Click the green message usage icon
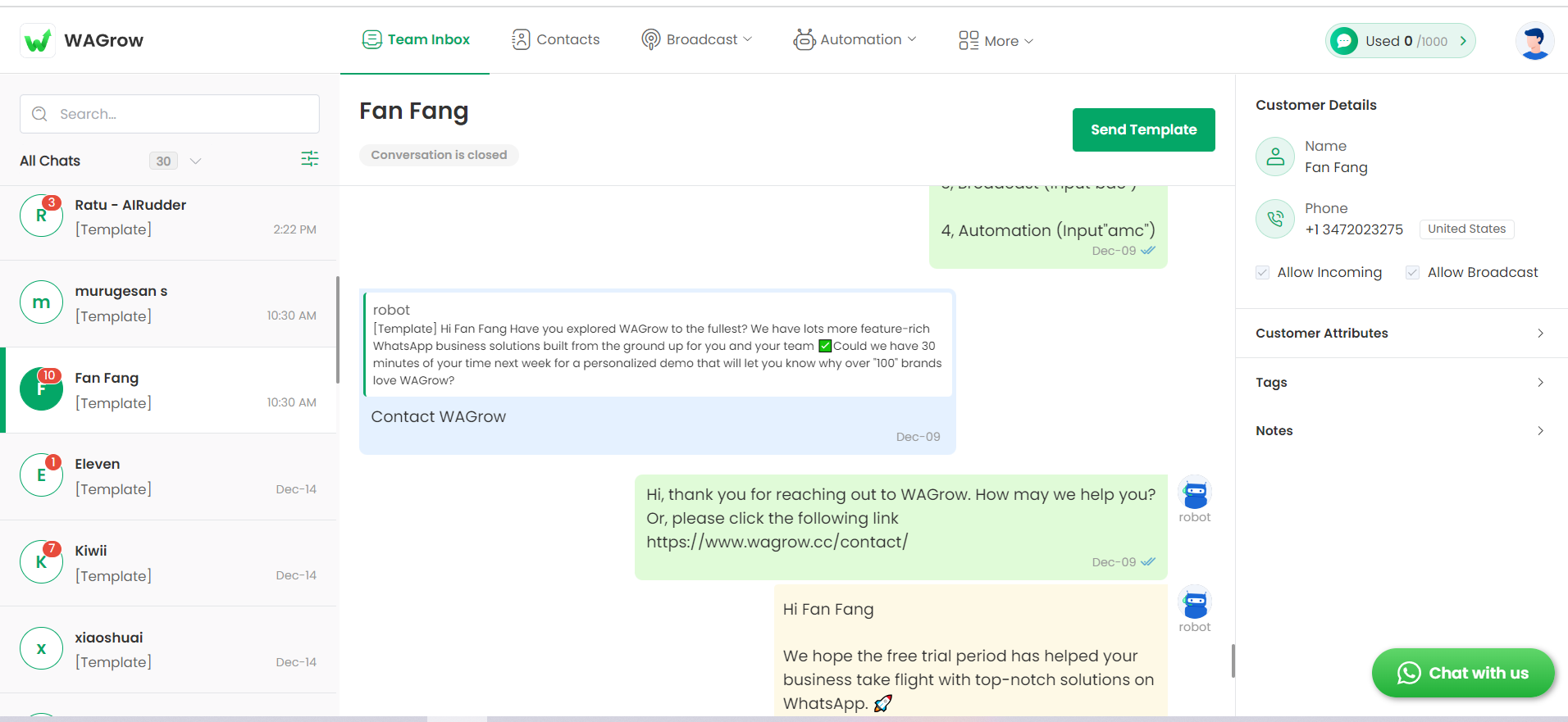This screenshot has height=722, width=1568. coord(1344,41)
